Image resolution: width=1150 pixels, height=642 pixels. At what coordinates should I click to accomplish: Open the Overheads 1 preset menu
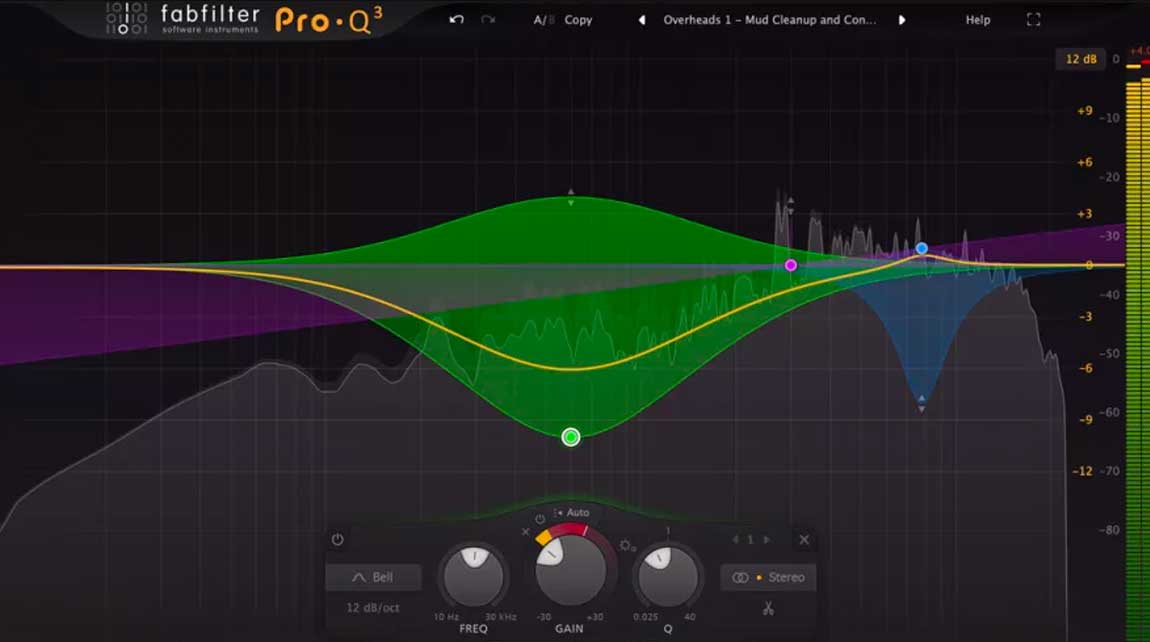[x=769, y=20]
